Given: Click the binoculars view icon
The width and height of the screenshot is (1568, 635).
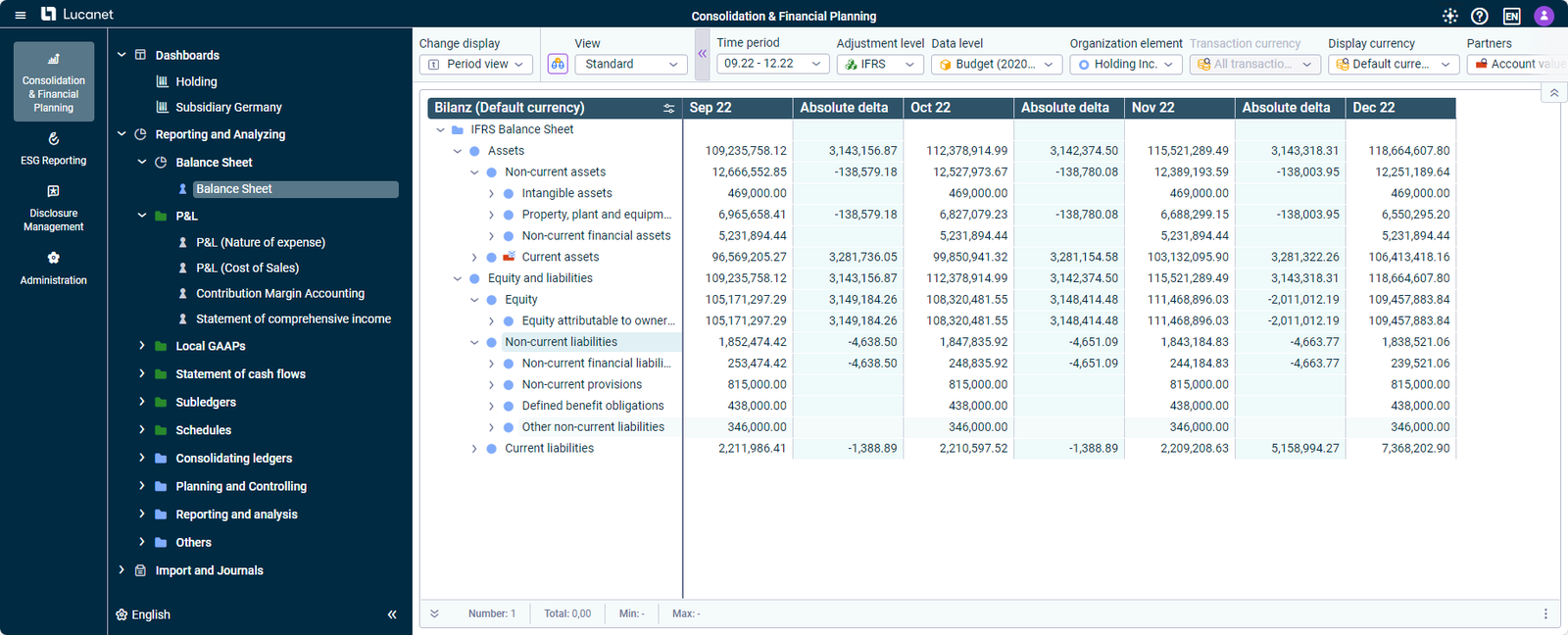Looking at the screenshot, I should 558,64.
